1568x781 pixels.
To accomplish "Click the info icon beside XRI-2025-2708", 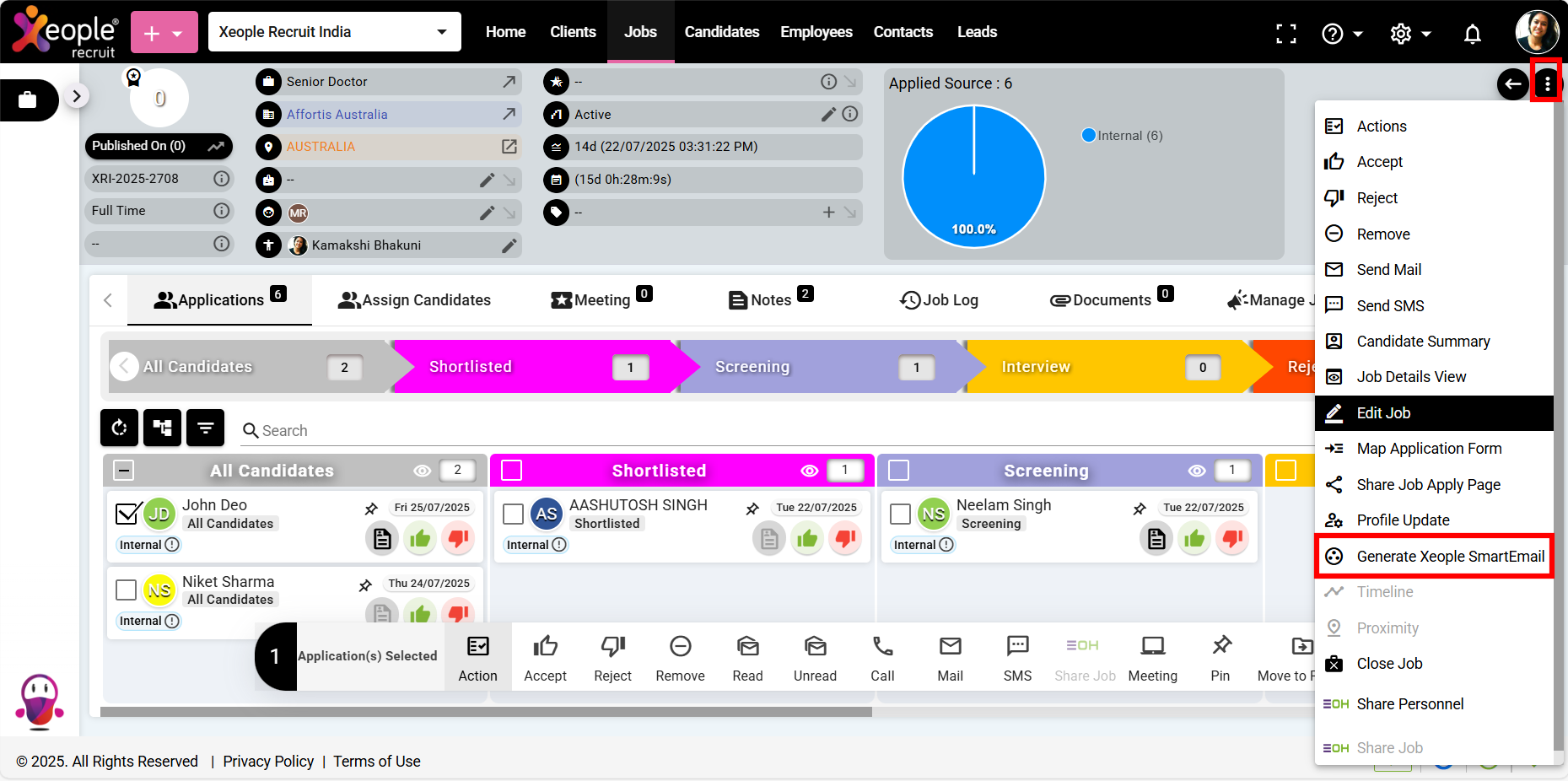I will (x=221, y=179).
